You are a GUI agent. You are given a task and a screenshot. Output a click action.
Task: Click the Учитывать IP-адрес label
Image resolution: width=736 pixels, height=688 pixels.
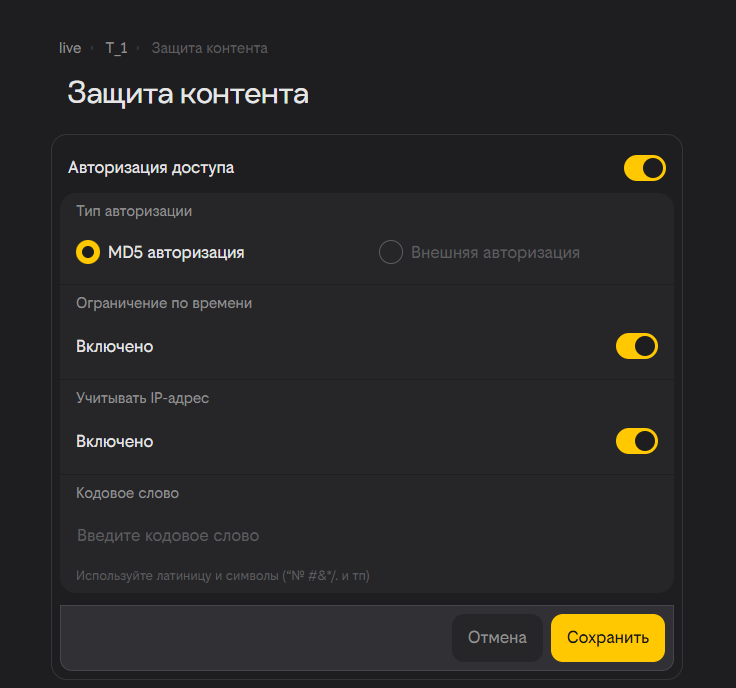(142, 398)
